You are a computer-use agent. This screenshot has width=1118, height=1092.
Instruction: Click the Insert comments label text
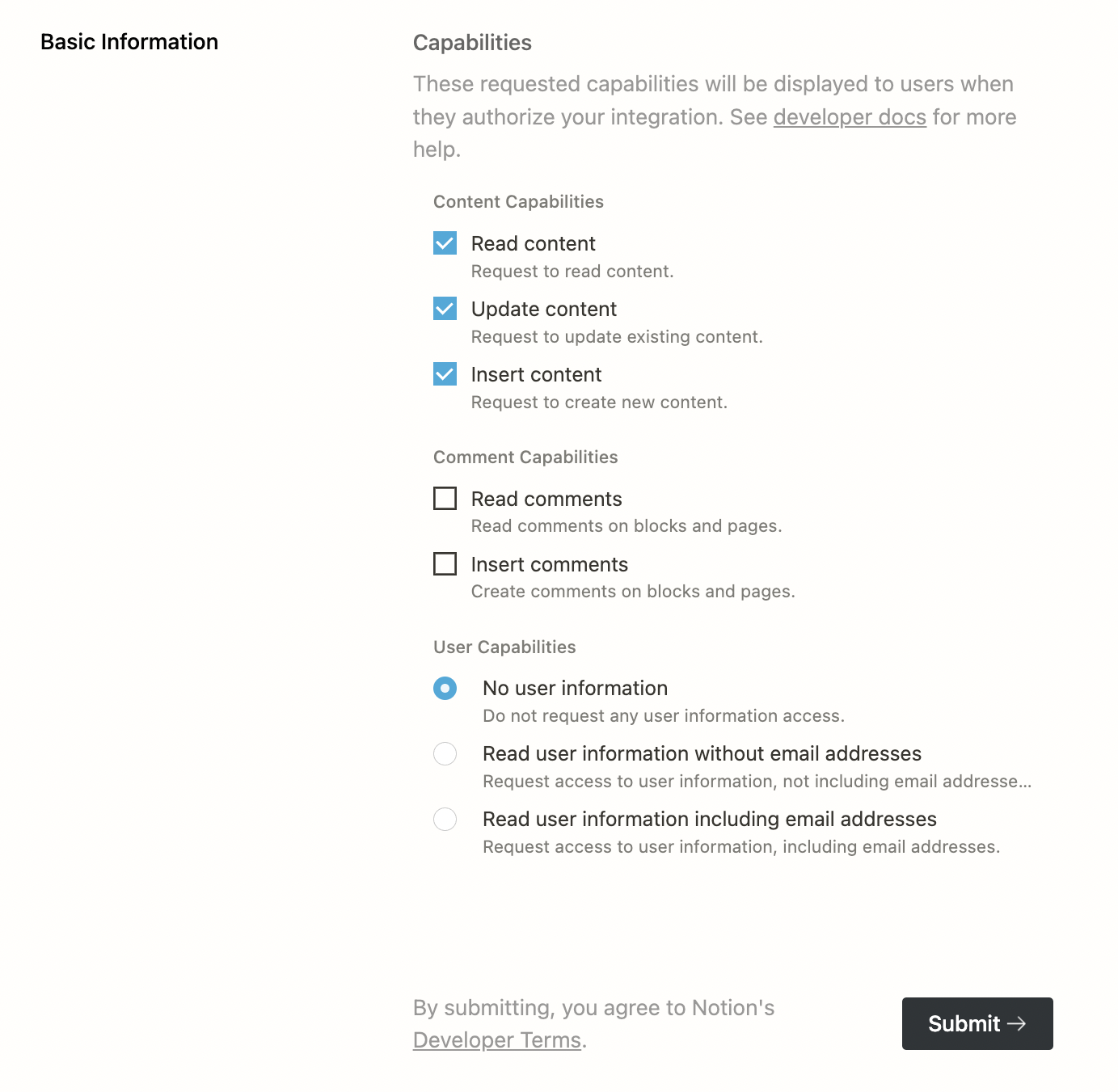(550, 564)
